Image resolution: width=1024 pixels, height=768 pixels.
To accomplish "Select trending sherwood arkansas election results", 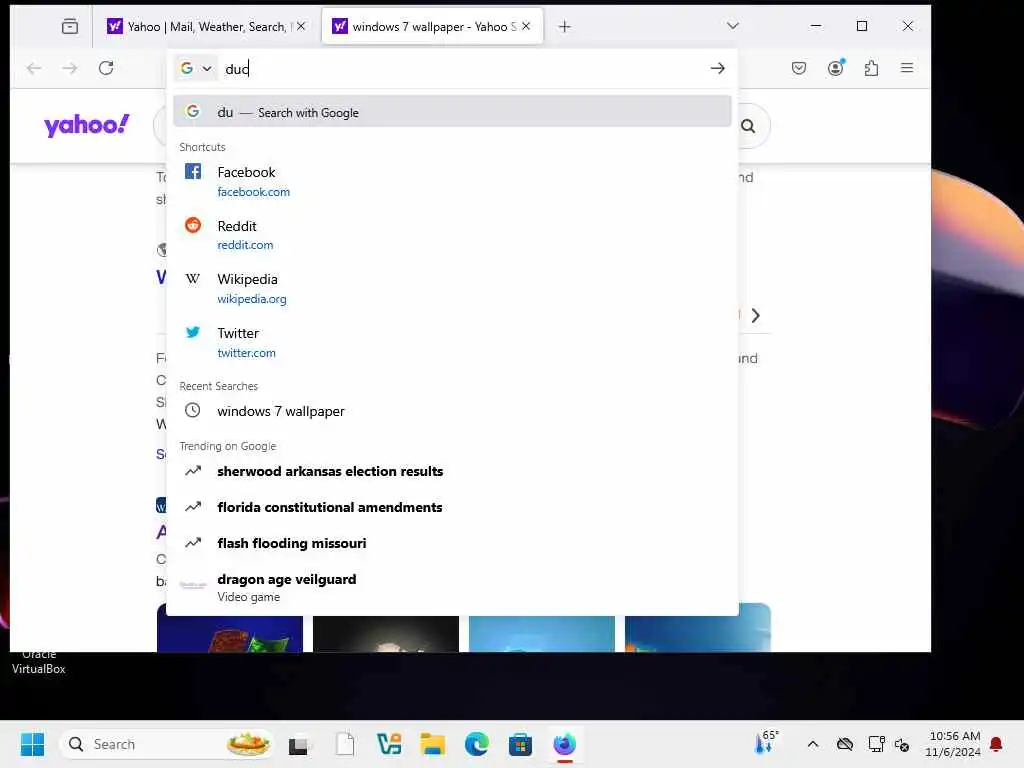I will [452, 471].
